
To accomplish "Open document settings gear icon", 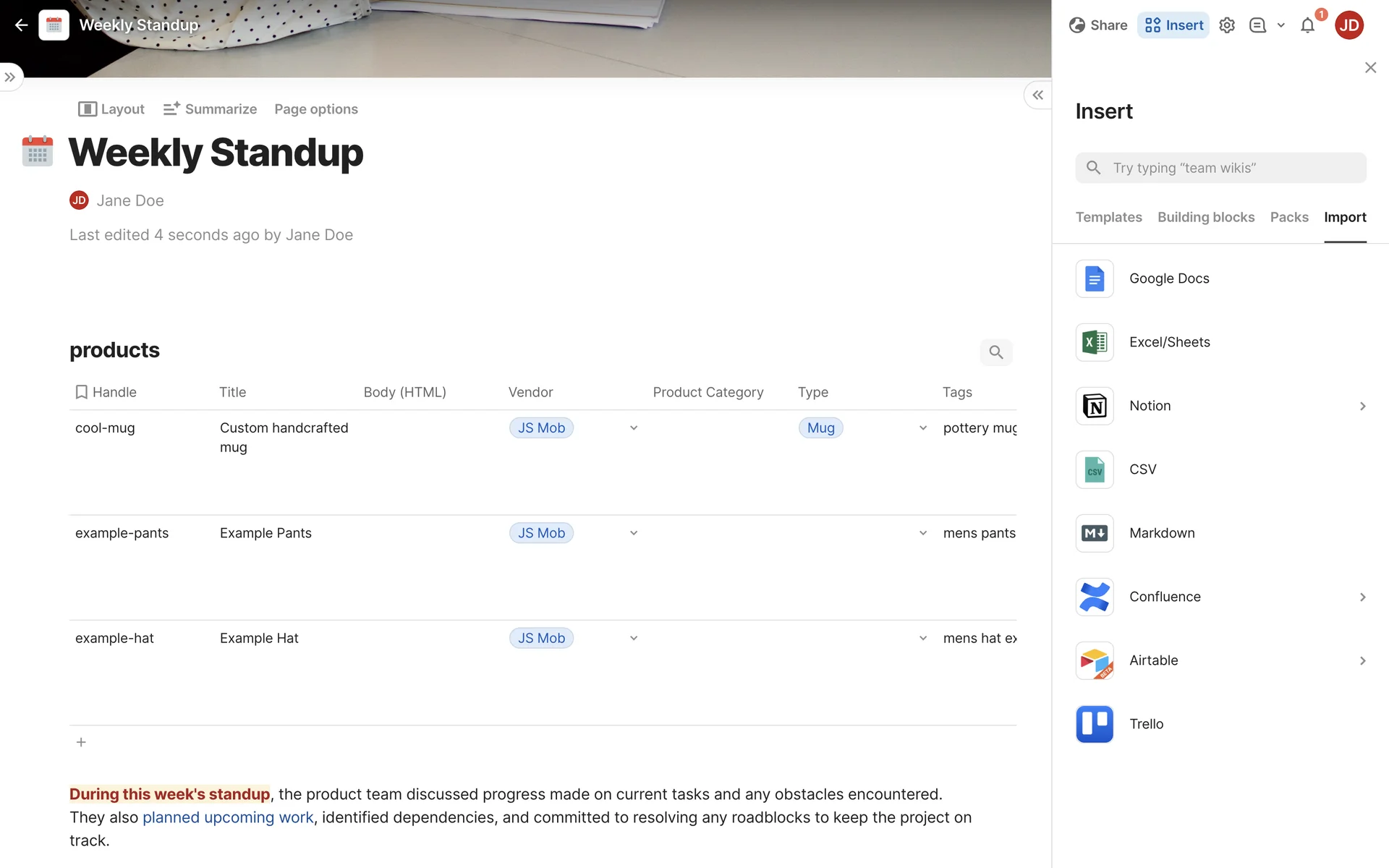I will point(1226,25).
